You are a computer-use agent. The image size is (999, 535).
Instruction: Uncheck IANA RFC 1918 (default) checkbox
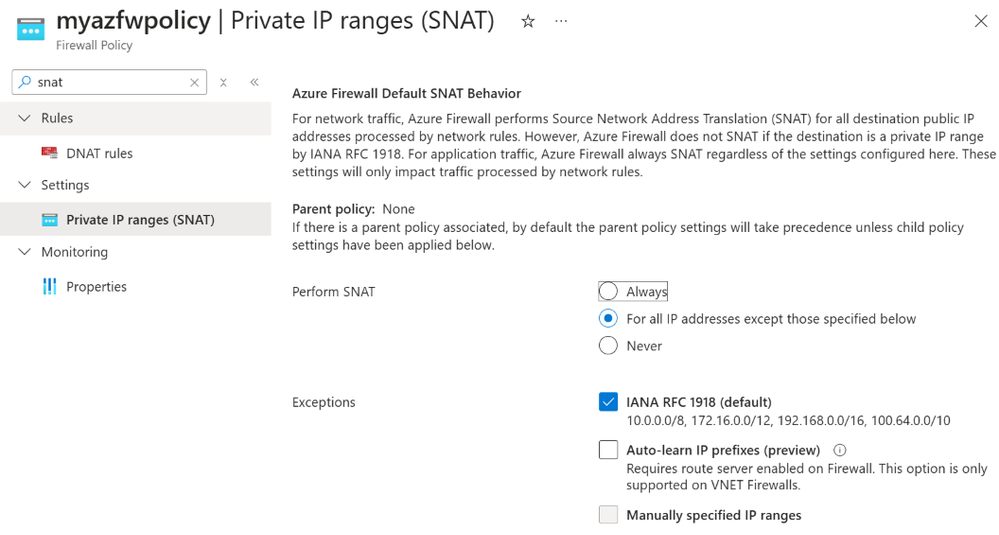pyautogui.click(x=608, y=402)
